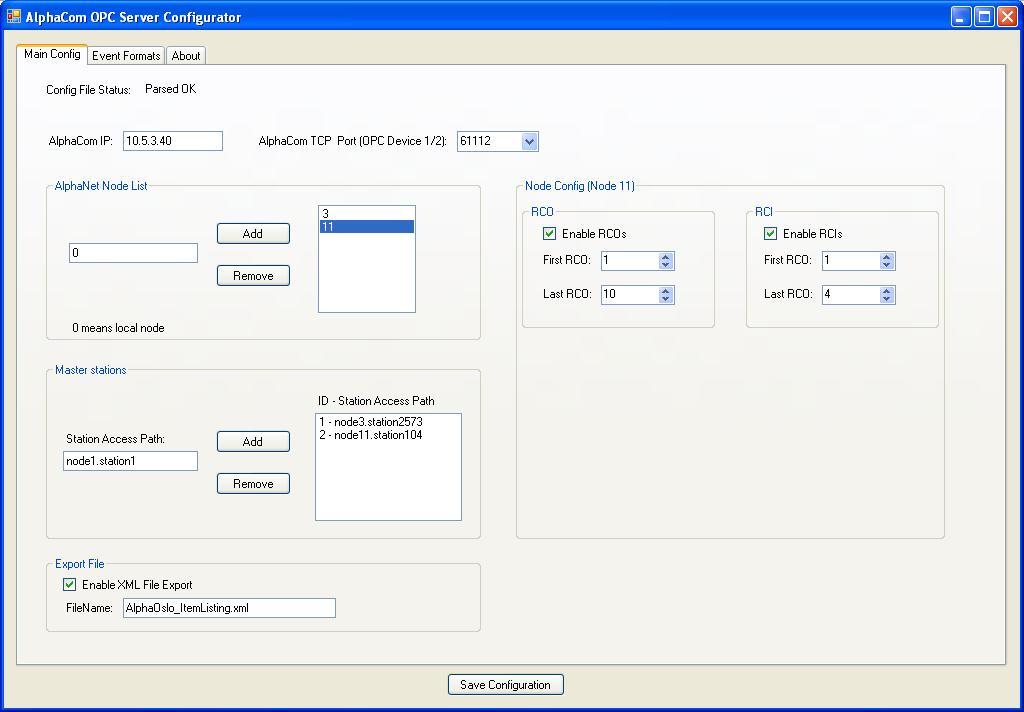Add a master station access path

click(x=253, y=441)
